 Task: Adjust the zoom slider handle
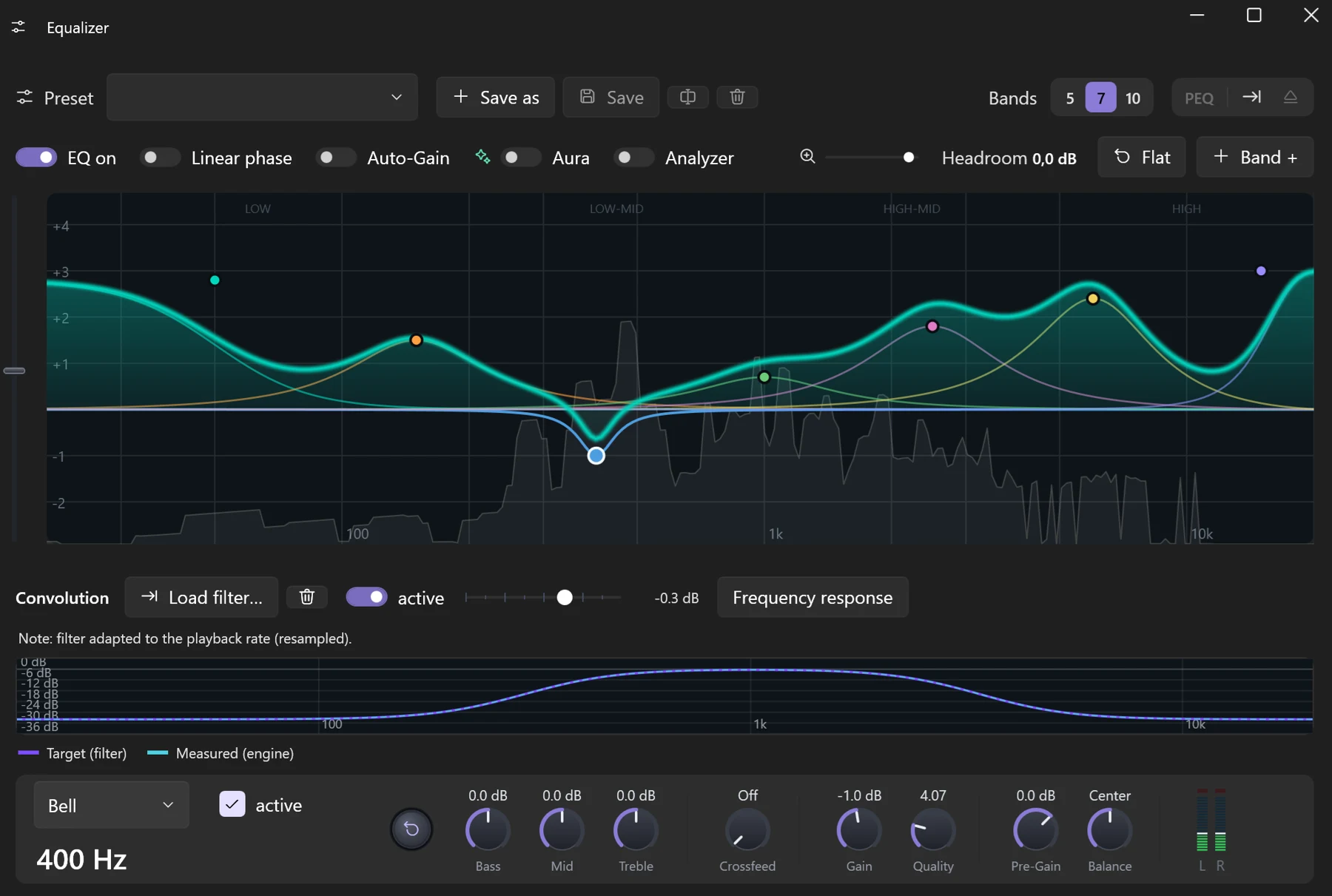coord(909,157)
